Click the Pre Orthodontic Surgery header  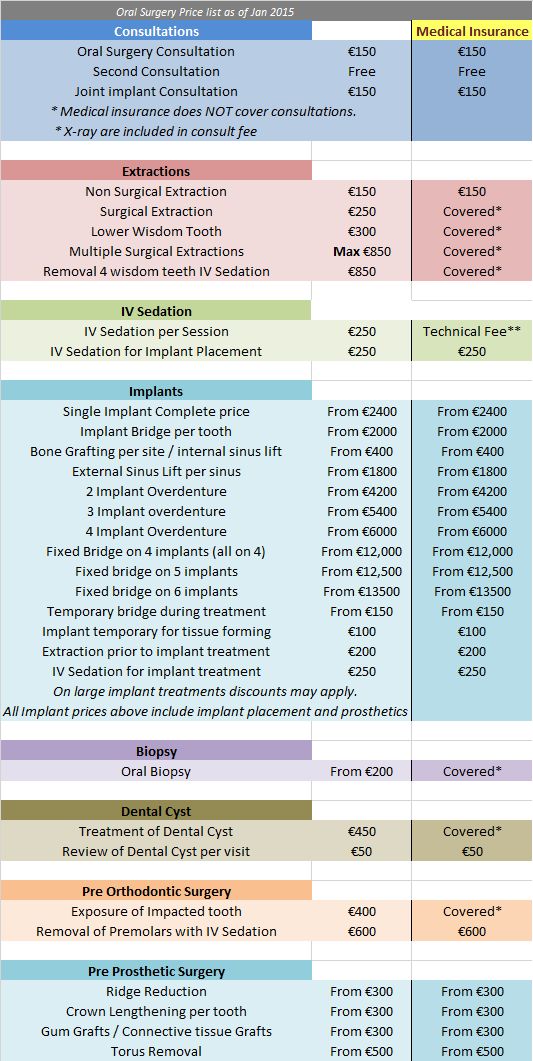point(156,891)
